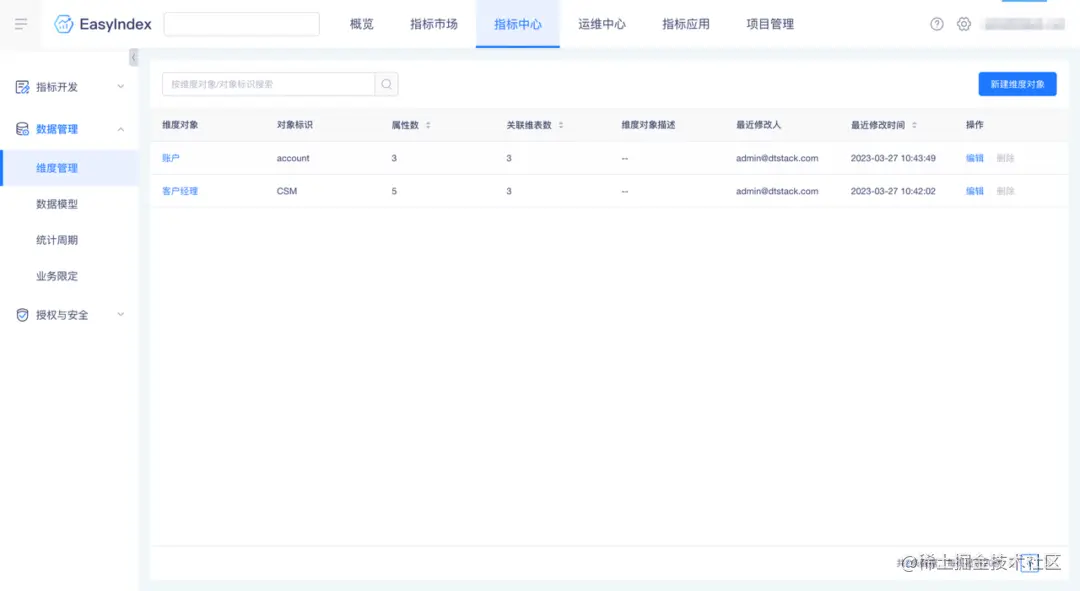Click admin@dtstack.com in the 账户 row
The image size is (1080, 591).
777,158
